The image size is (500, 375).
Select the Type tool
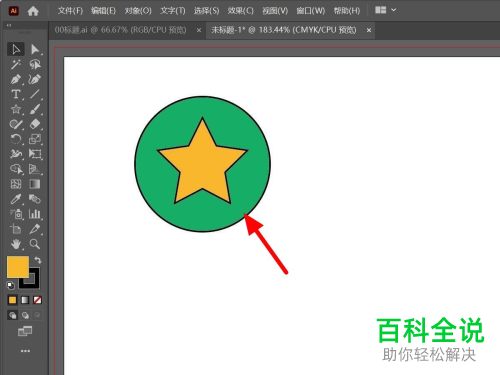click(x=16, y=94)
